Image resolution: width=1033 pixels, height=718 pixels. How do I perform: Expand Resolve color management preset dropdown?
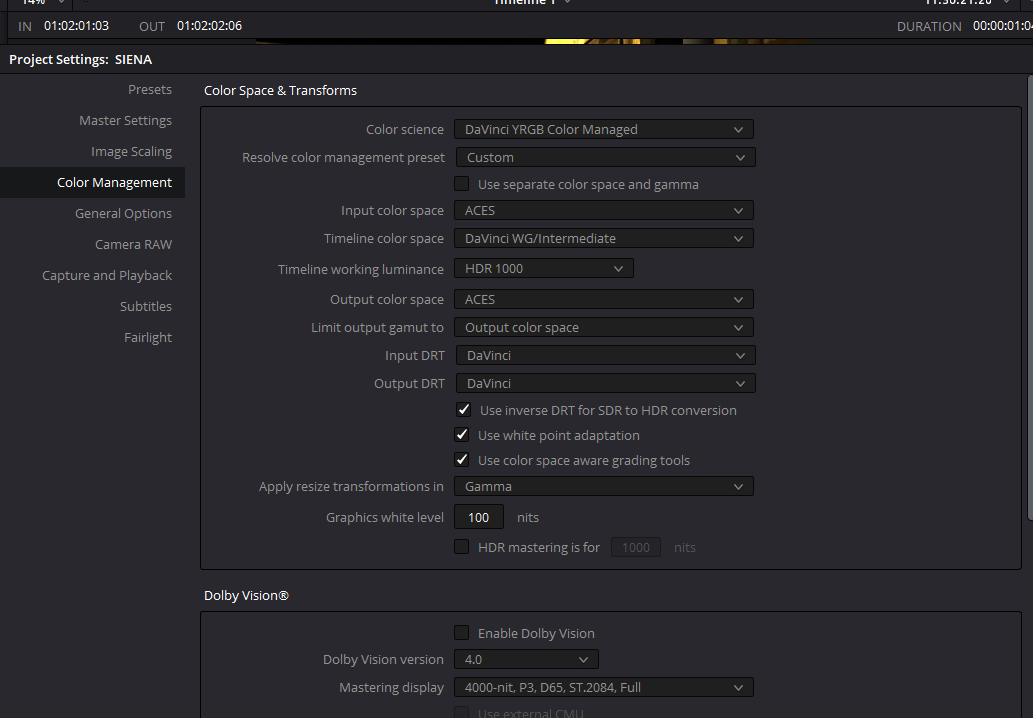tap(605, 157)
